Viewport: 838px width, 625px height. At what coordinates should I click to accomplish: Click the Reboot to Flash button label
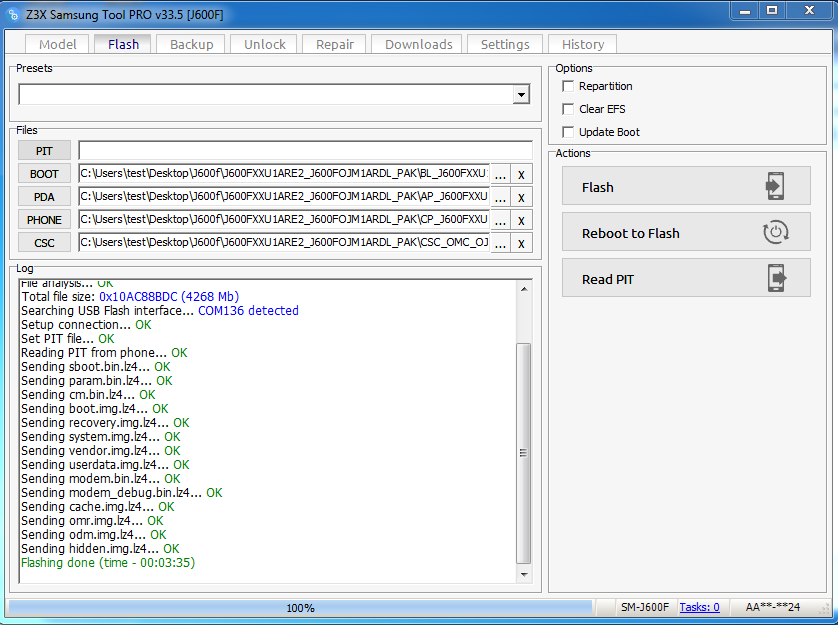click(x=631, y=234)
